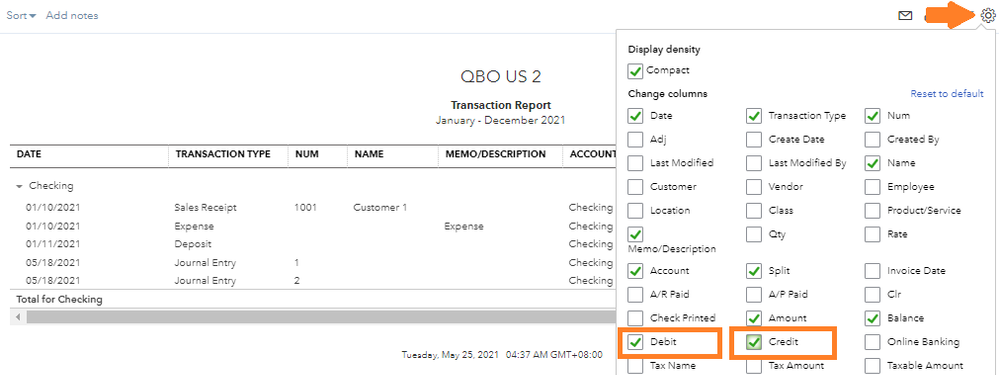This screenshot has width=999, height=375.
Task: Enable the Rate column checkbox
Action: [x=872, y=234]
